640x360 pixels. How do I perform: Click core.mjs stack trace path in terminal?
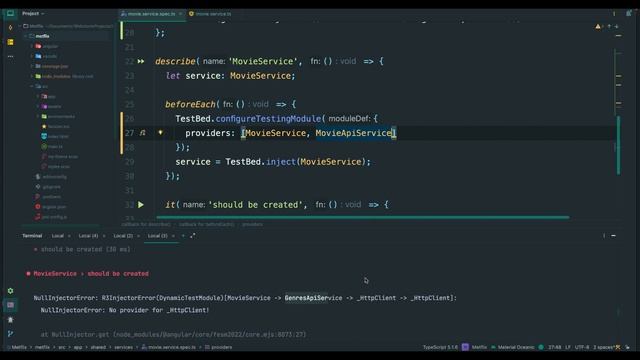[x=209, y=334]
